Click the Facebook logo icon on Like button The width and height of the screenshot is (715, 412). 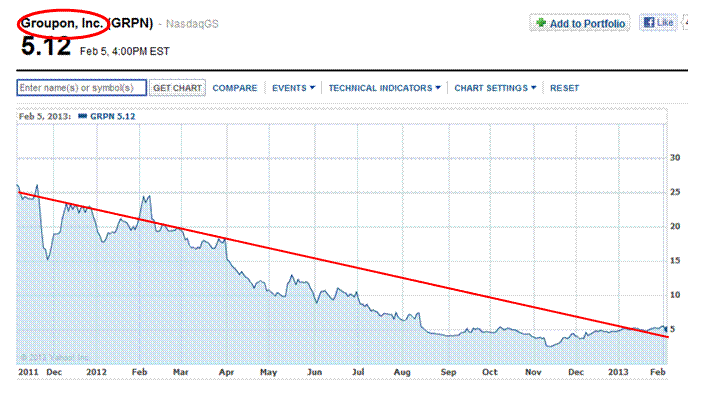click(649, 22)
